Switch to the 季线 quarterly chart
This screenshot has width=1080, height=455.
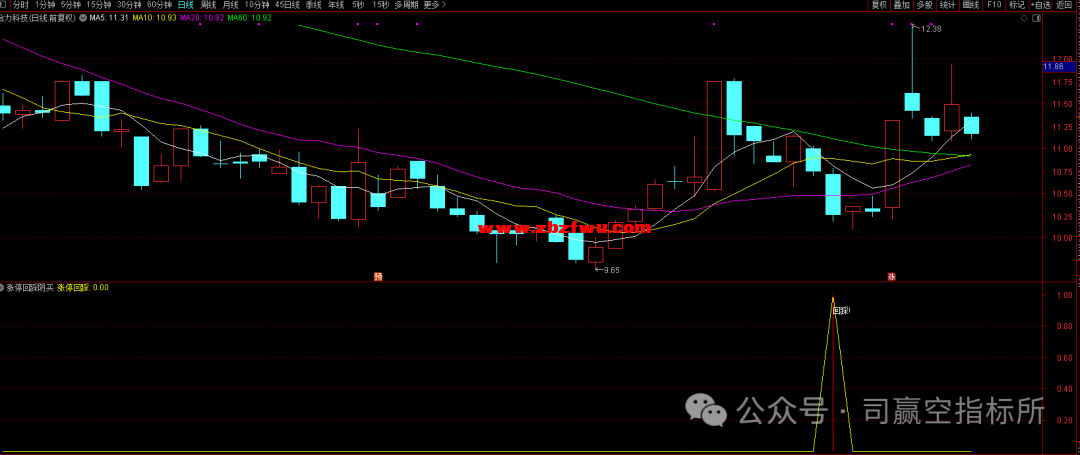tap(313, 4)
